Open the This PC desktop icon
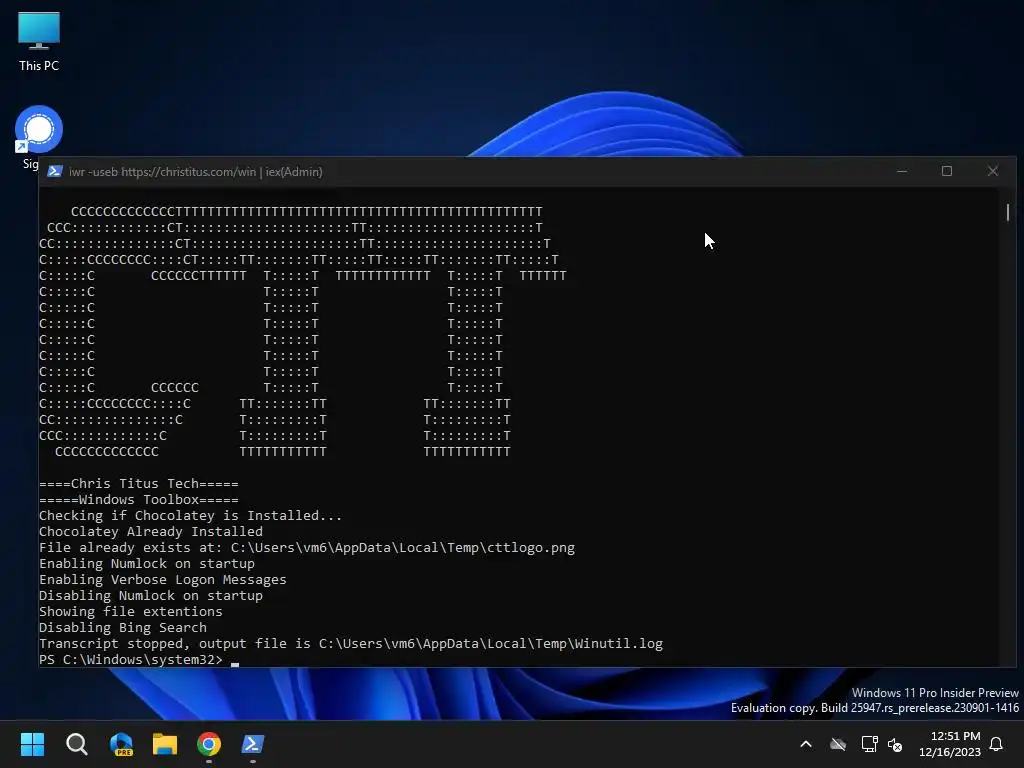Image resolution: width=1024 pixels, height=768 pixels. click(39, 41)
